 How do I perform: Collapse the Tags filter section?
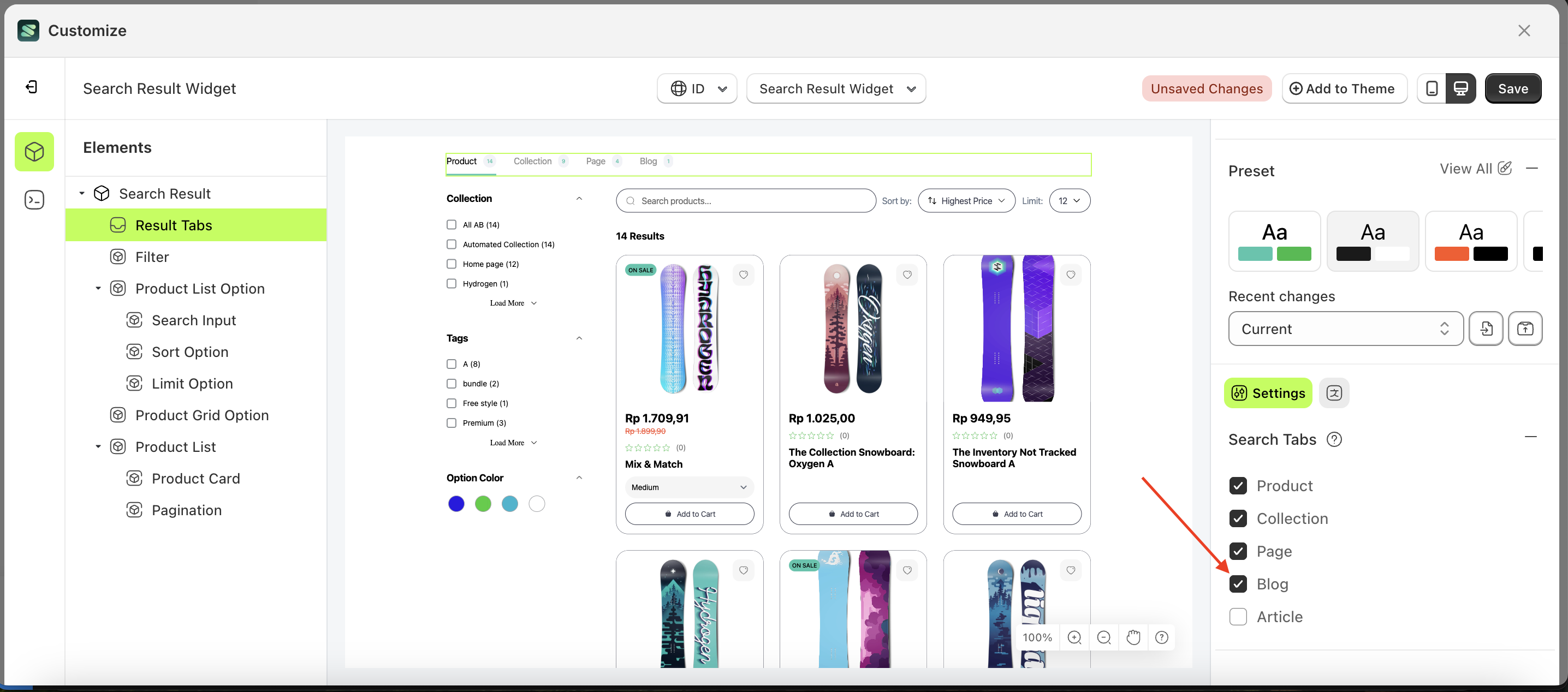pos(579,338)
